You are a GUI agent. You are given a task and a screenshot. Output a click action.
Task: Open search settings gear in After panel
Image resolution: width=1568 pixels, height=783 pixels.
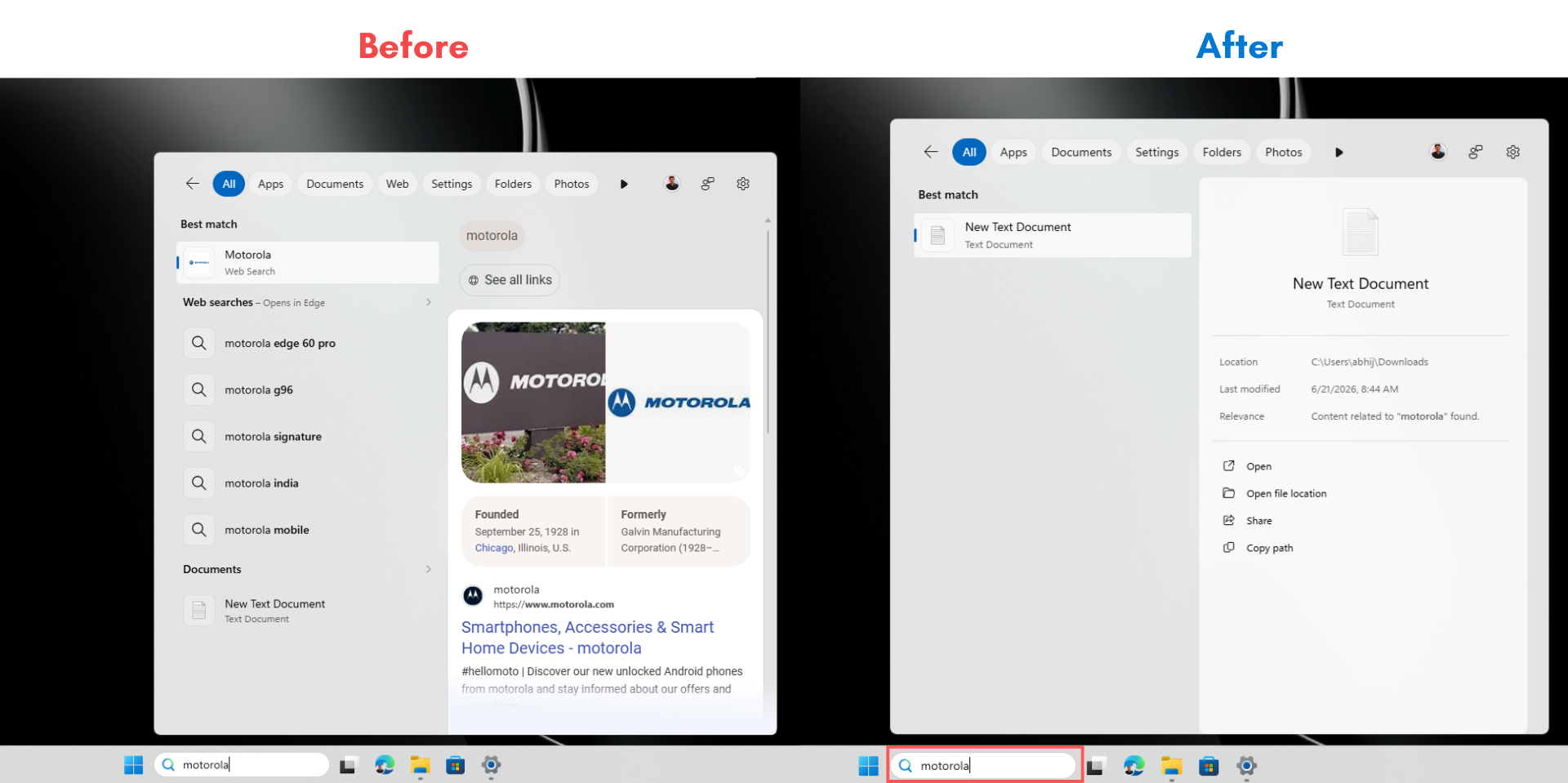(x=1513, y=152)
